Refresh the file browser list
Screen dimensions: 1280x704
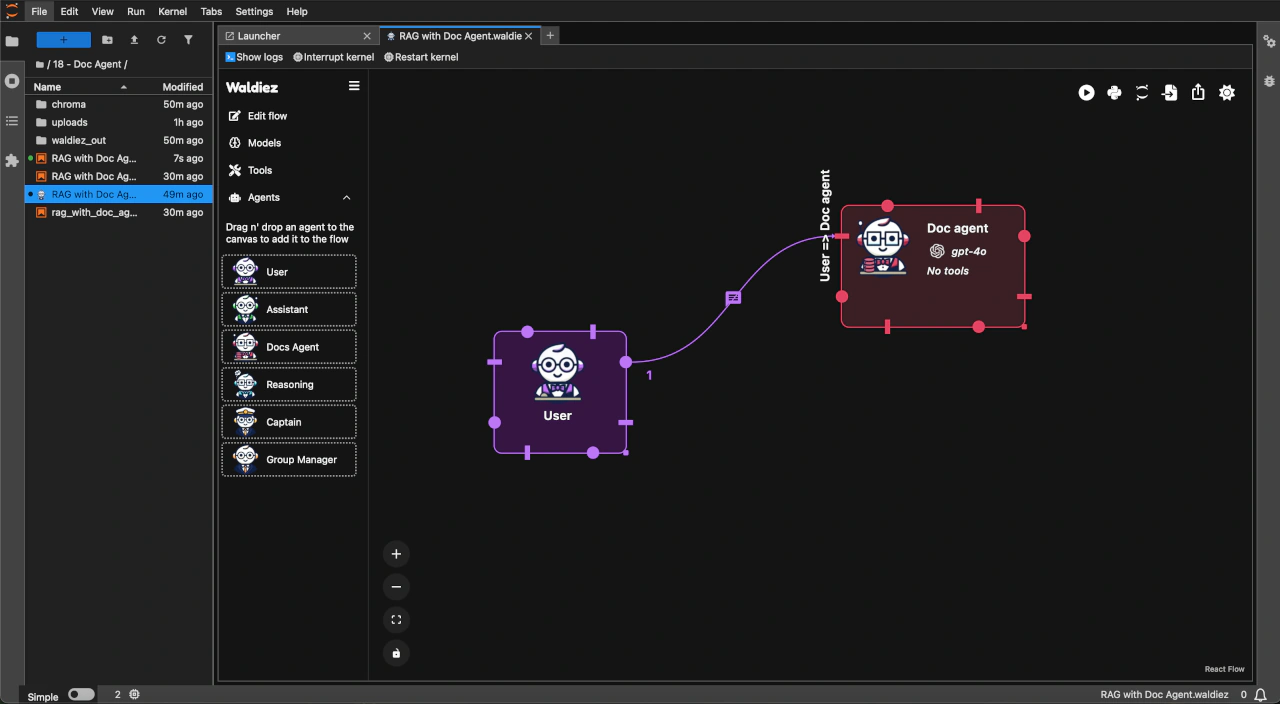161,40
